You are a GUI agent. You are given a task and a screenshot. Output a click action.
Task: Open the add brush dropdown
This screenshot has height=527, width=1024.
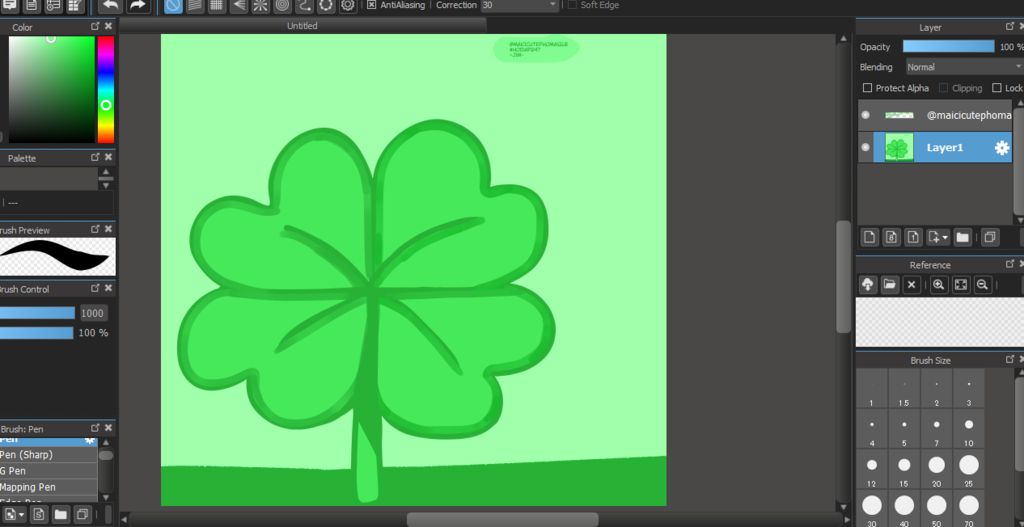(14, 515)
